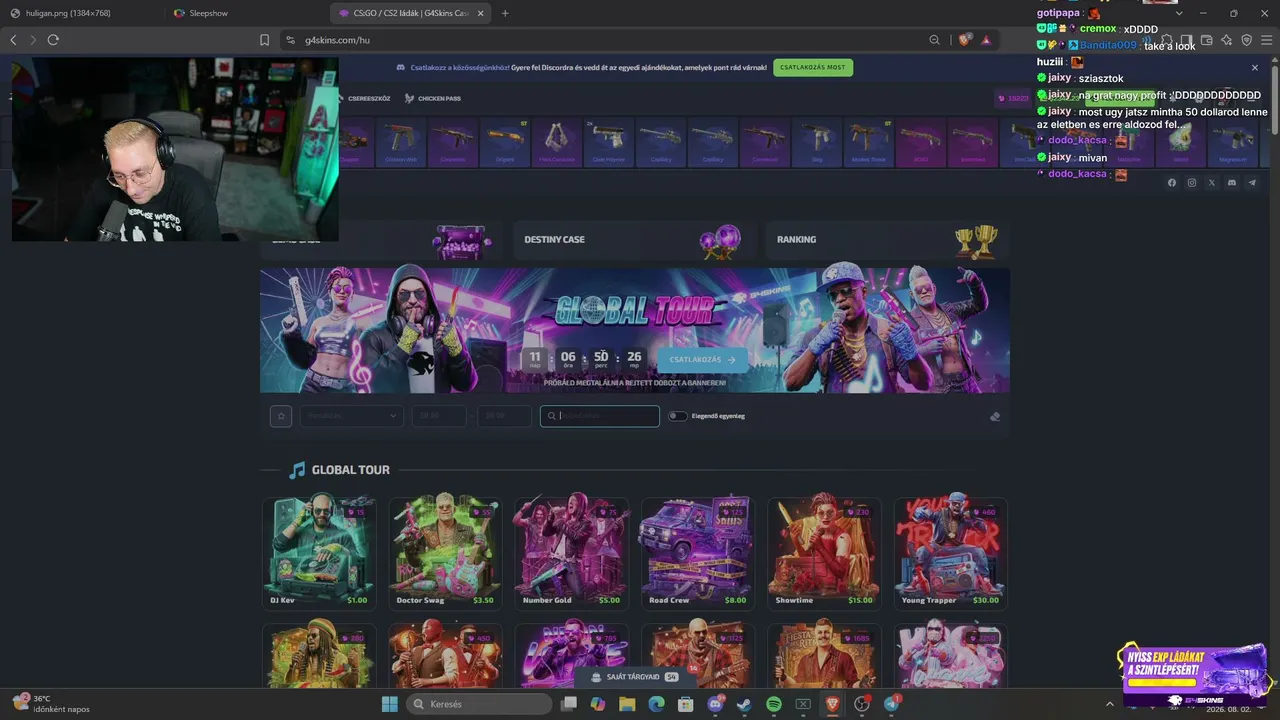Open the weather widget showing 36°C
This screenshot has width=1280, height=720.
[x=50, y=704]
